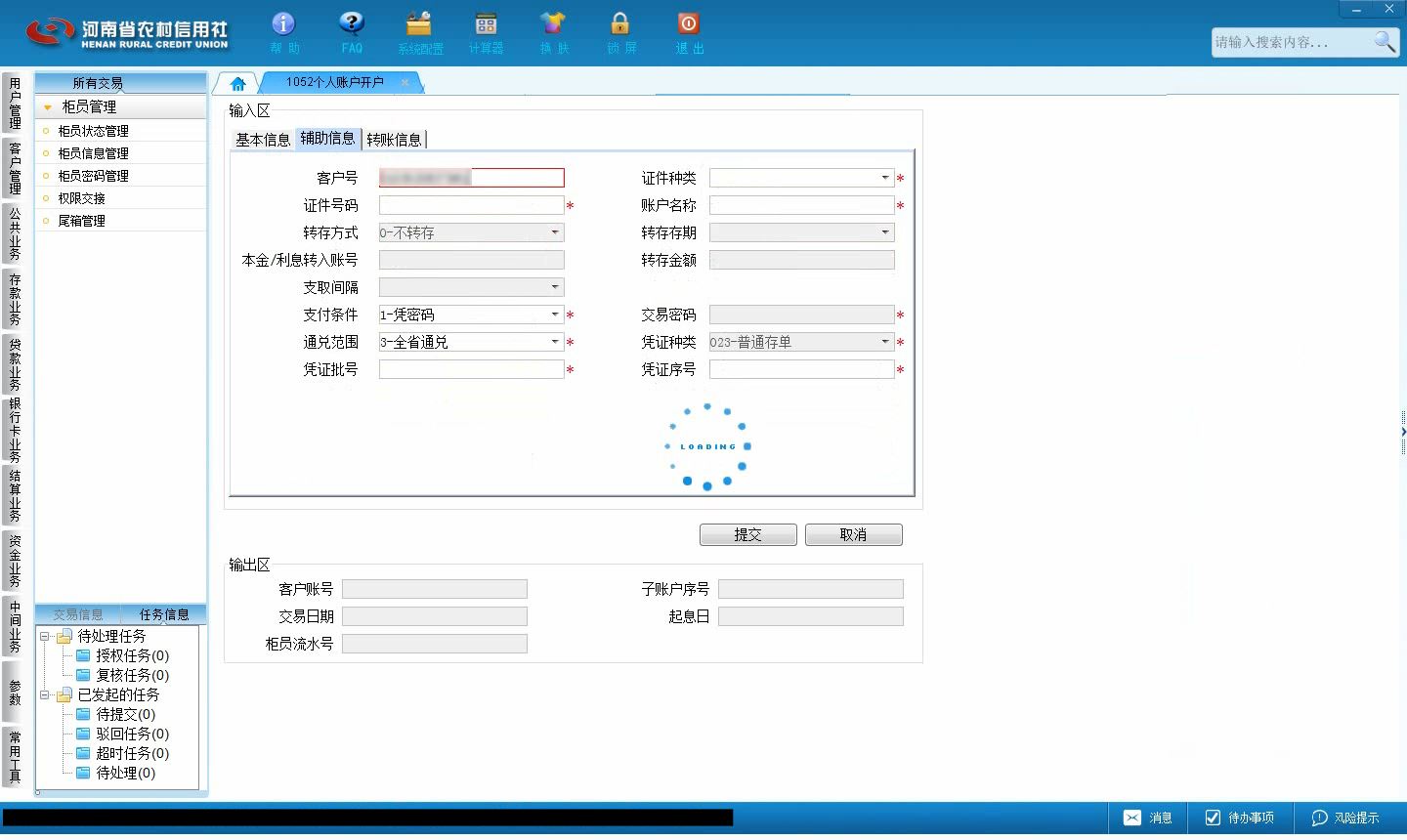
Task: Click the 凭证批号 input field
Action: point(471,369)
